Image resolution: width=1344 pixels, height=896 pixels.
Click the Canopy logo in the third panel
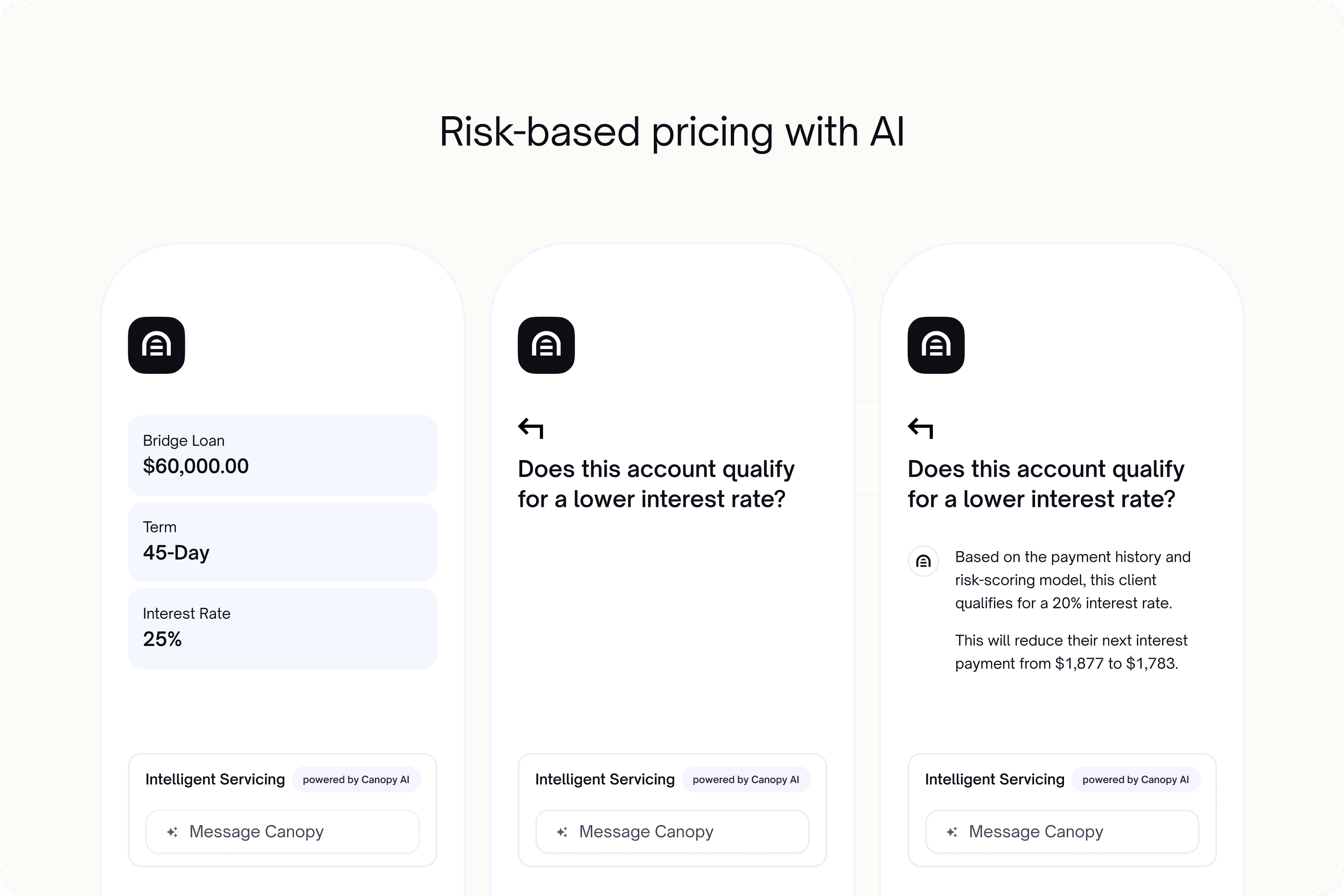coord(935,346)
